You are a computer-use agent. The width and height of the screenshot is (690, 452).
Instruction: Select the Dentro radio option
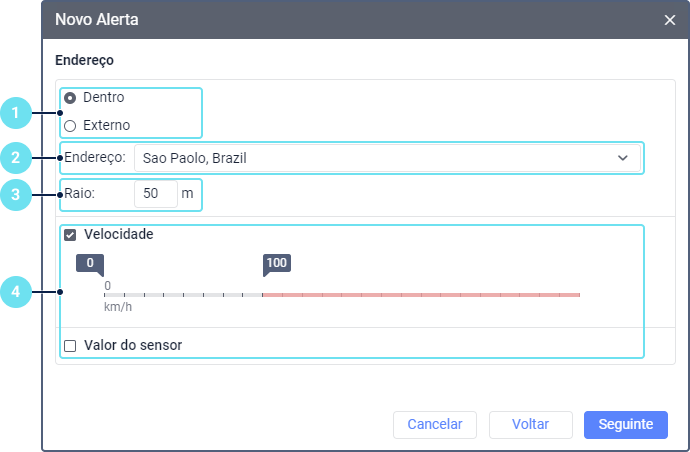click(70, 98)
